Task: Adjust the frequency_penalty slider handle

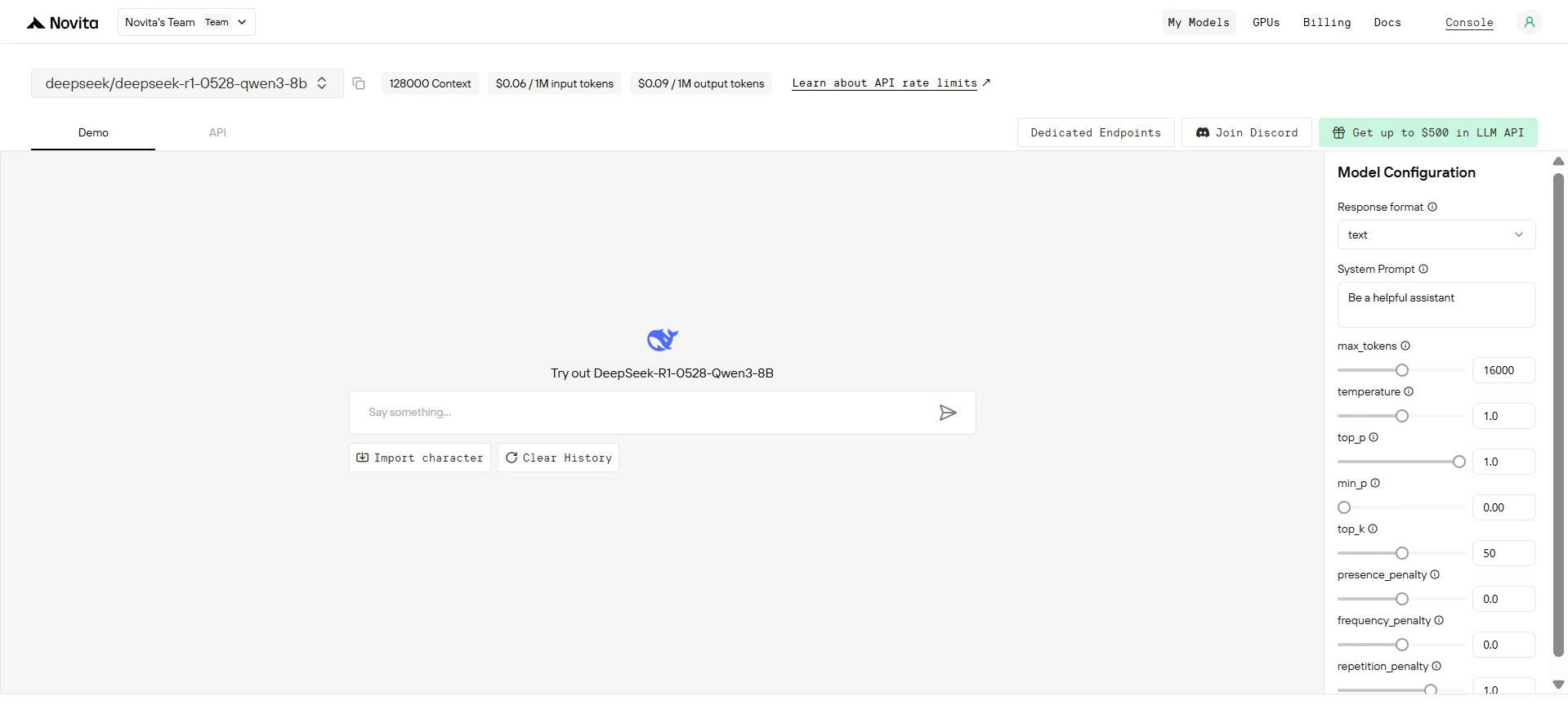Action: pos(1402,645)
